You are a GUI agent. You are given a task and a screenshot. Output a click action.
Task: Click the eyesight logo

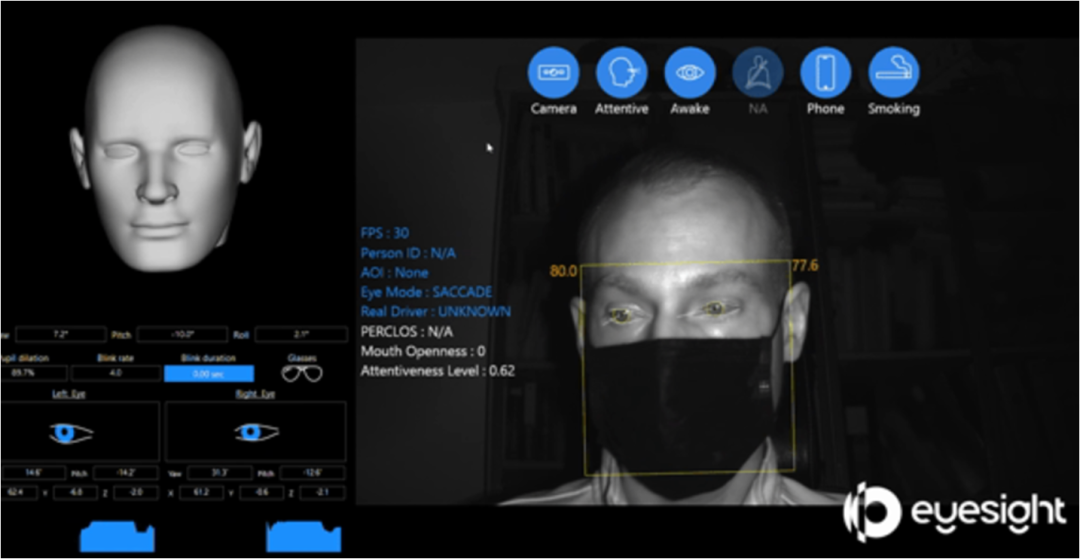click(954, 512)
